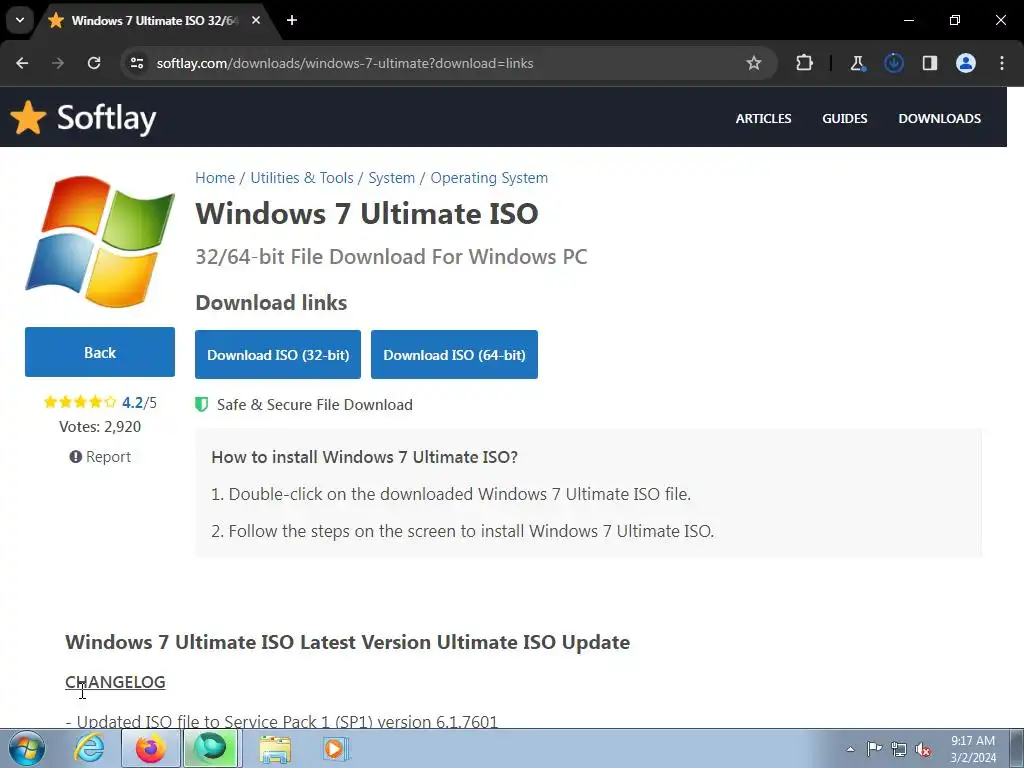Switch to the green browser taskbar icon
The height and width of the screenshot is (768, 1024).
[210, 748]
